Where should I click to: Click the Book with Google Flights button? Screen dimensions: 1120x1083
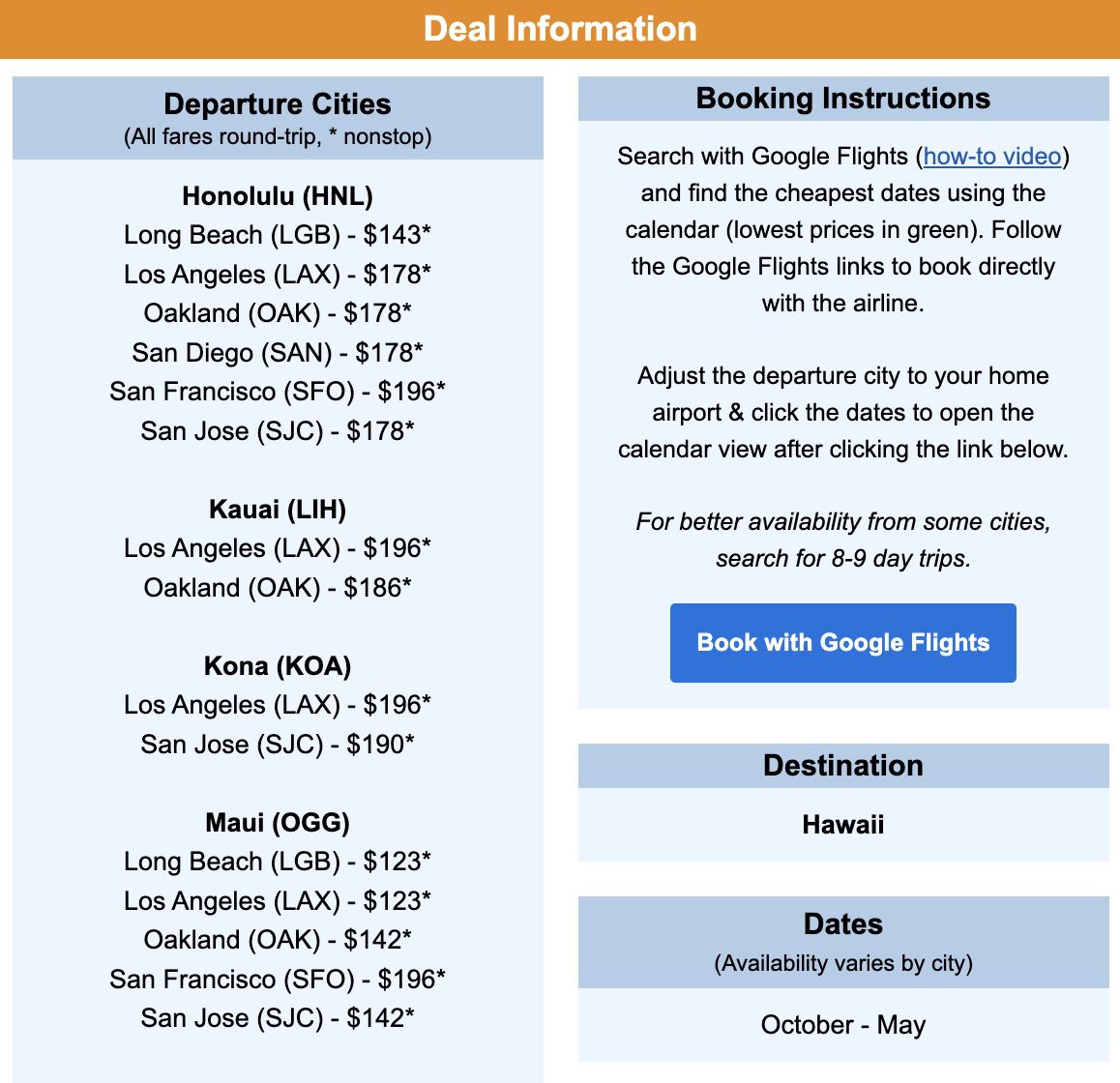[842, 642]
